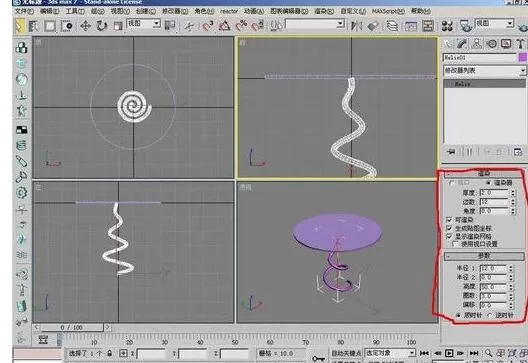Switch to the Modify command panel tab

click(x=462, y=44)
